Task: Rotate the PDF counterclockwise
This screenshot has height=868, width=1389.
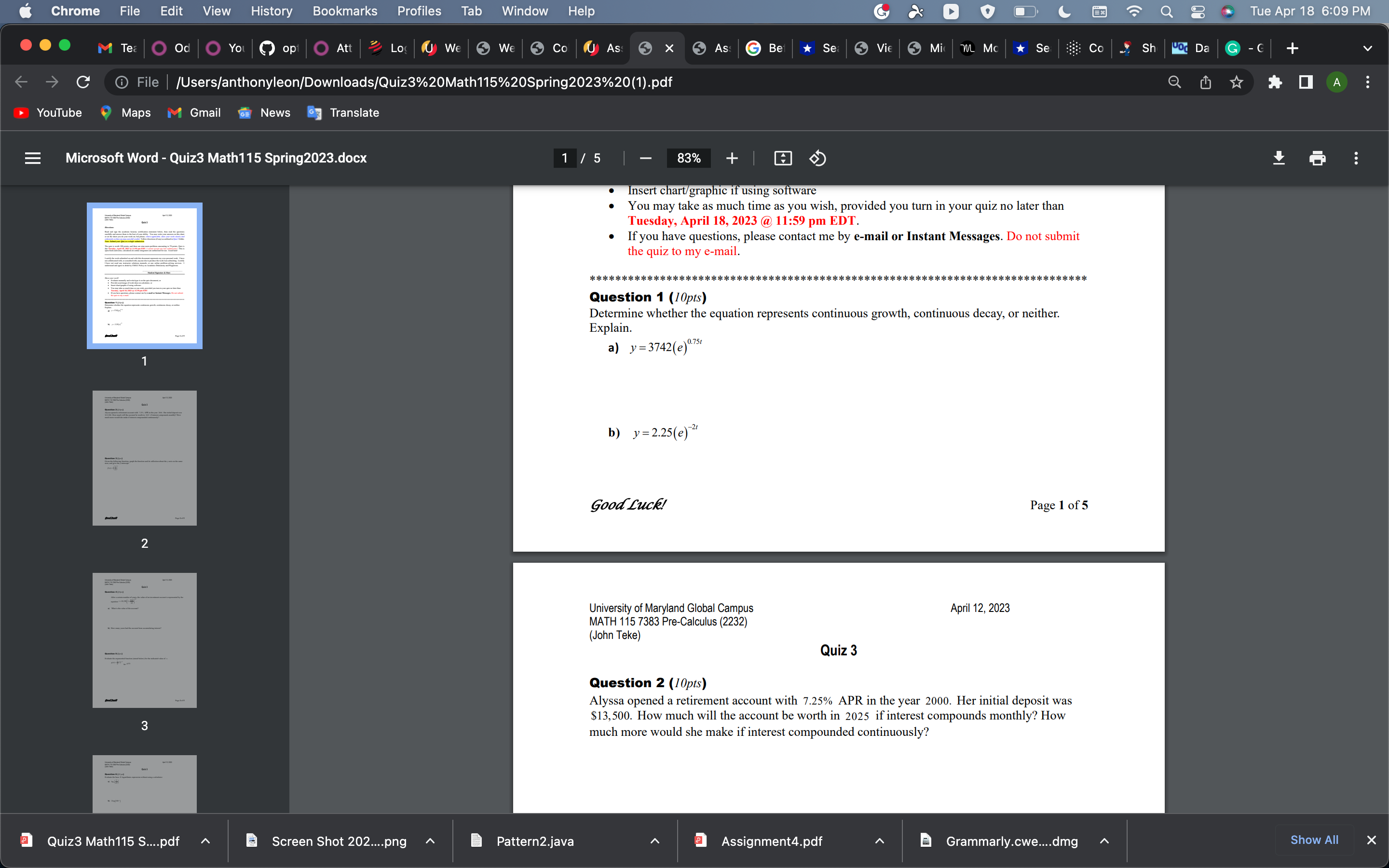Action: pyautogui.click(x=817, y=158)
